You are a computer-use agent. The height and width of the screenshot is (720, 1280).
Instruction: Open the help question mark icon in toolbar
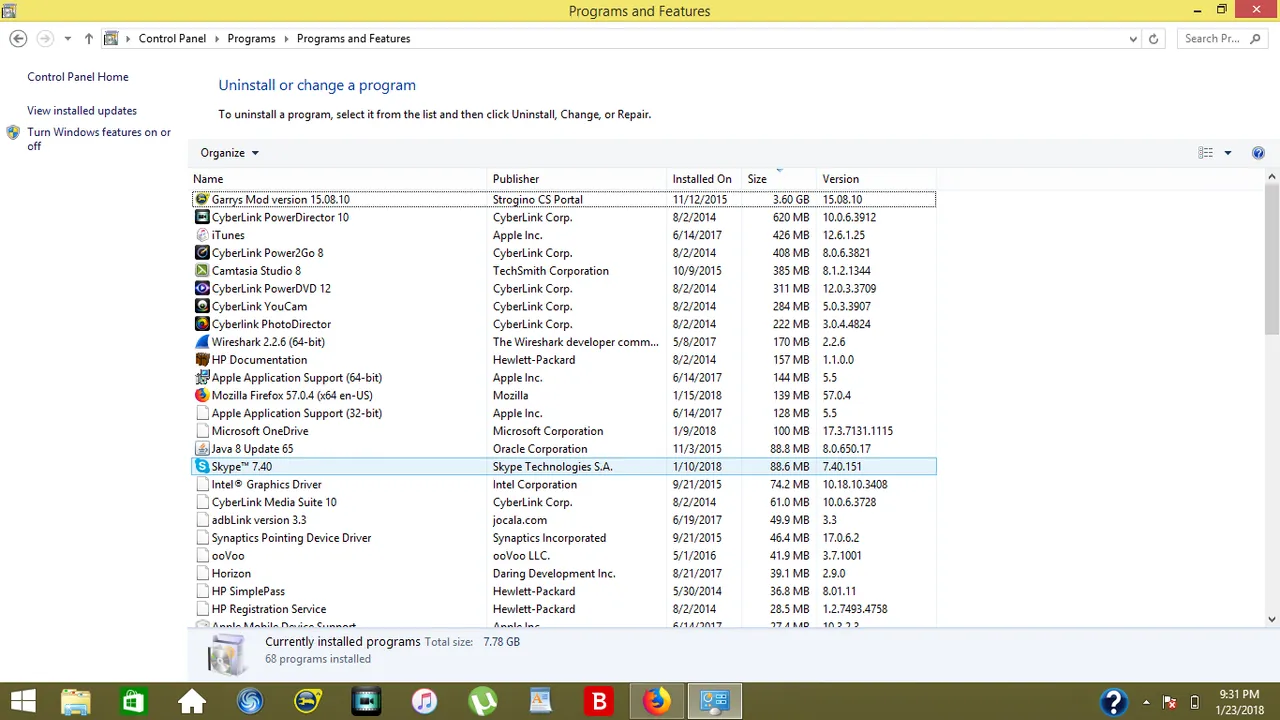[x=1258, y=153]
